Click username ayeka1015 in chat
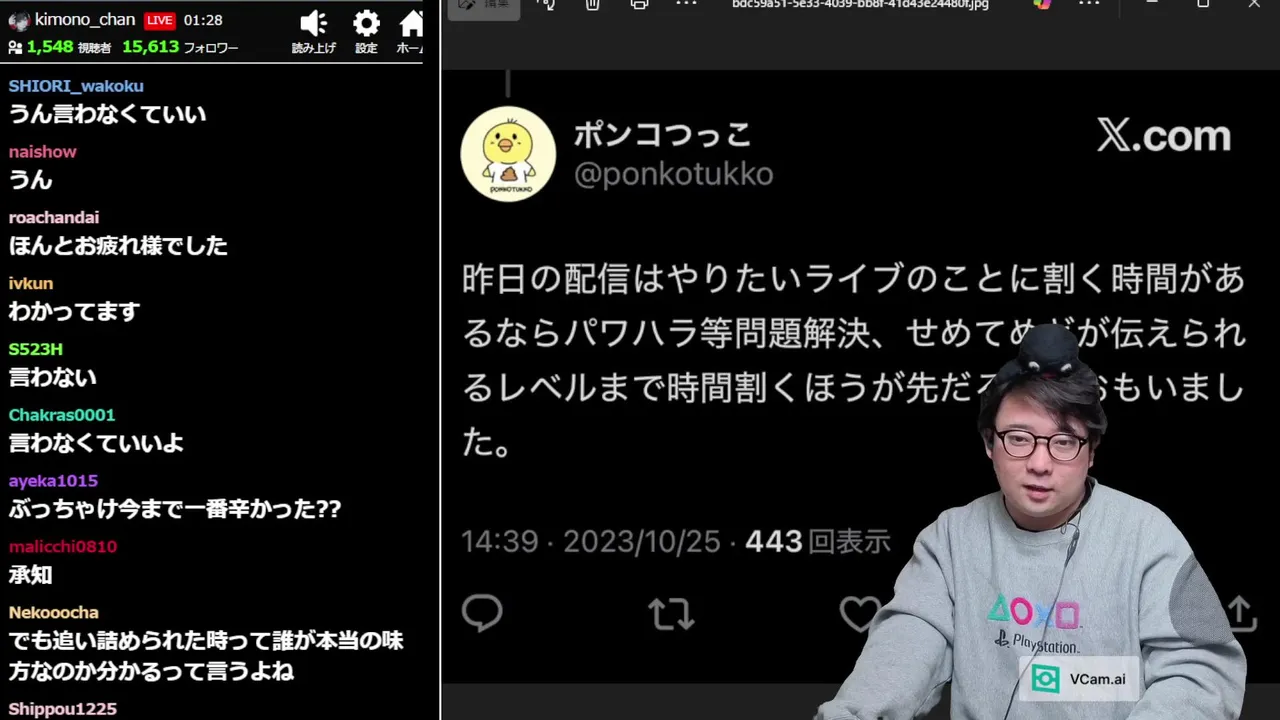The image size is (1280, 720). pos(53,481)
